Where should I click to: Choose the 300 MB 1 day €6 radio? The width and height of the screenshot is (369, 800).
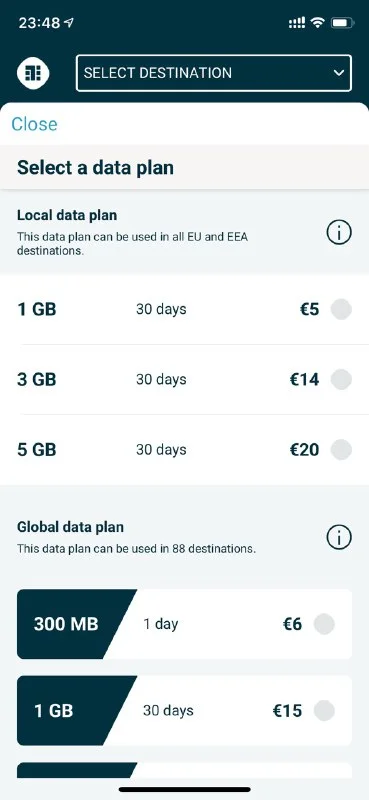(x=324, y=624)
